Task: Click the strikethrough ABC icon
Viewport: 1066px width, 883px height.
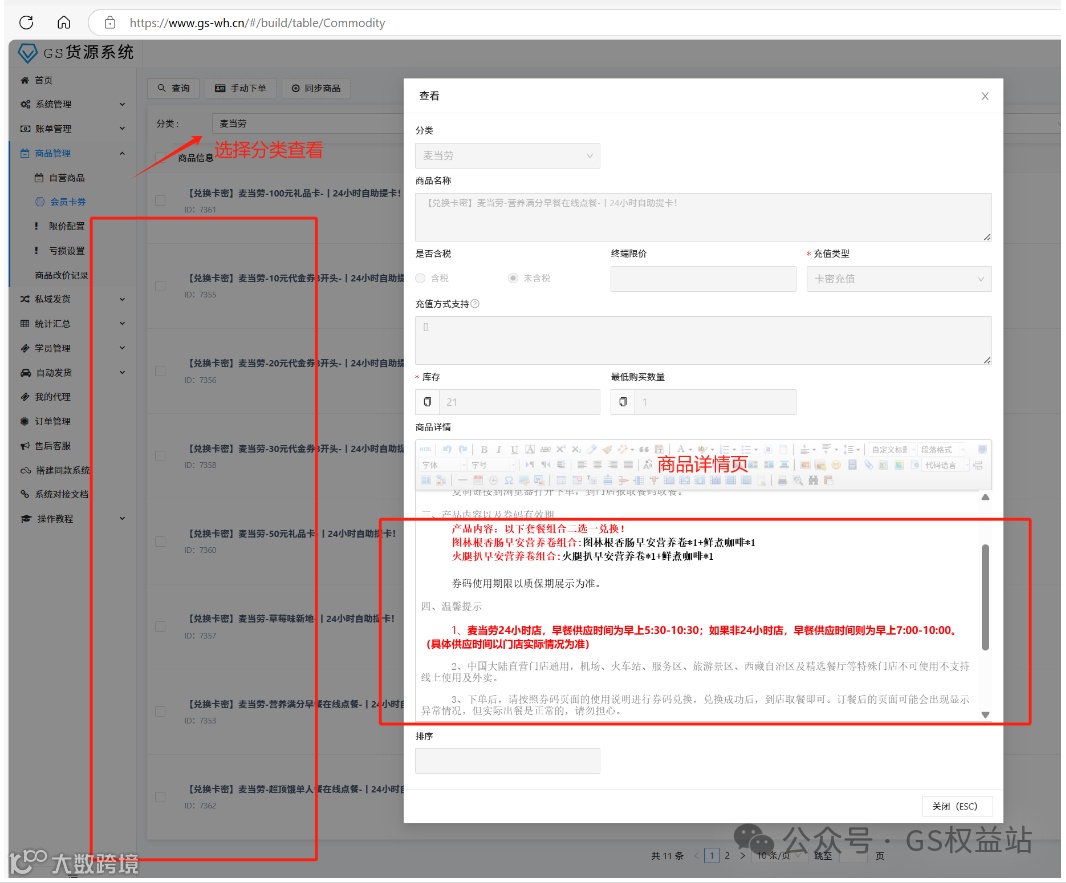Action: [545, 449]
